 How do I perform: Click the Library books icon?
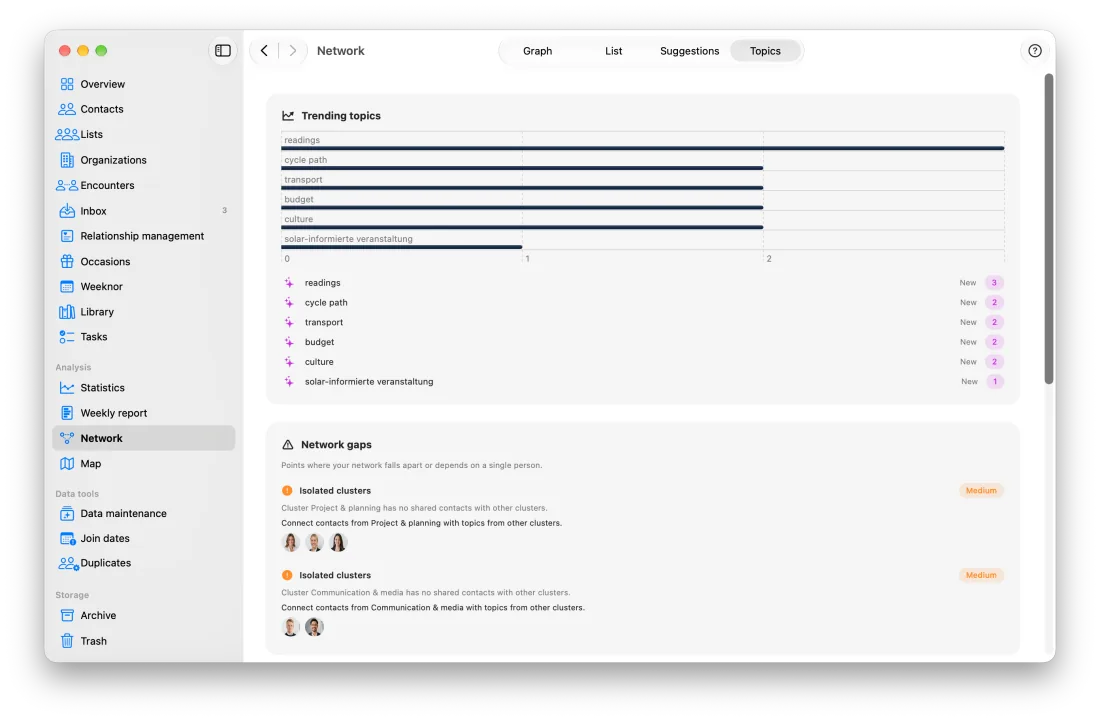tap(67, 312)
